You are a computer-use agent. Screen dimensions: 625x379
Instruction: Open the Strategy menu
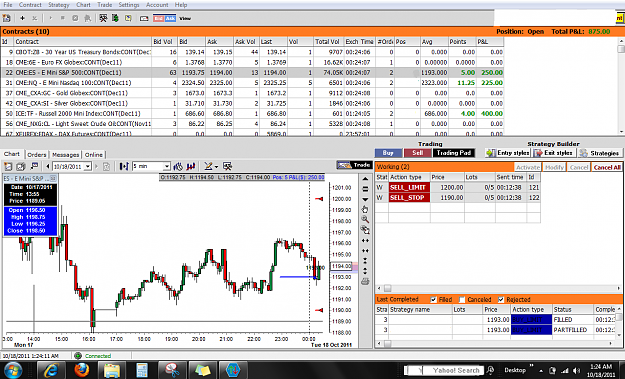click(x=59, y=5)
